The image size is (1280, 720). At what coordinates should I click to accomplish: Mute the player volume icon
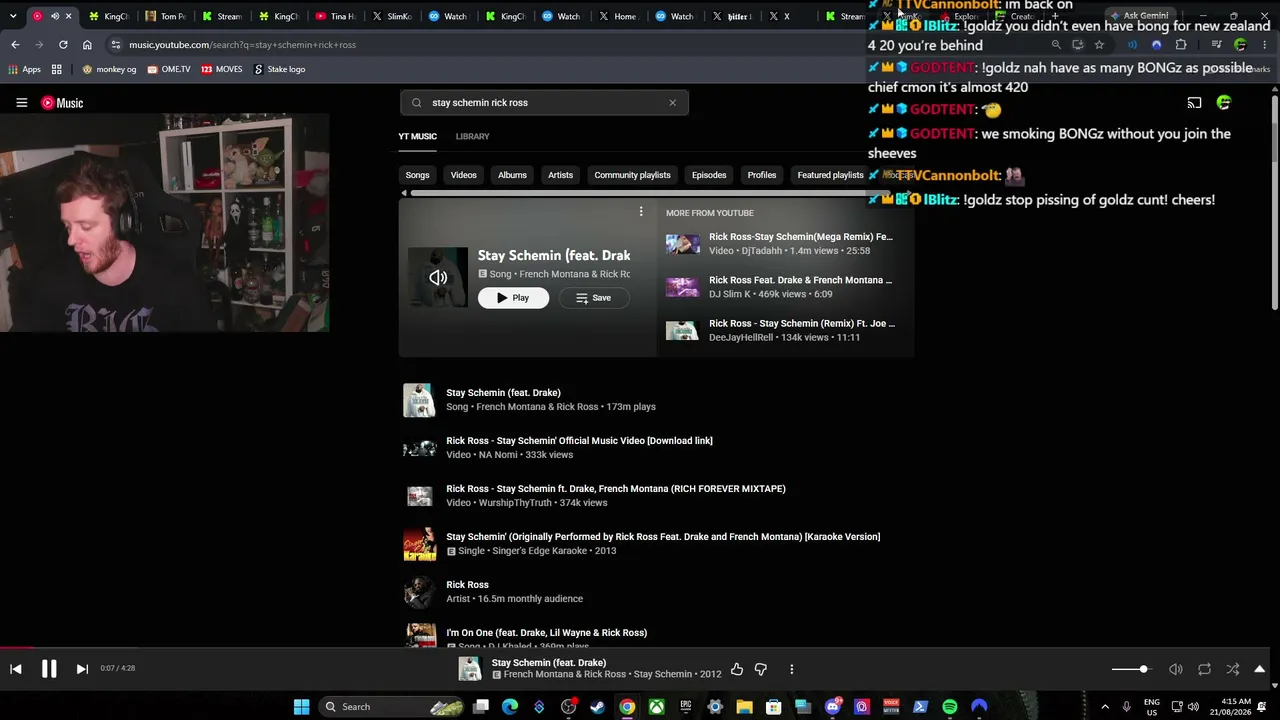coord(1176,669)
